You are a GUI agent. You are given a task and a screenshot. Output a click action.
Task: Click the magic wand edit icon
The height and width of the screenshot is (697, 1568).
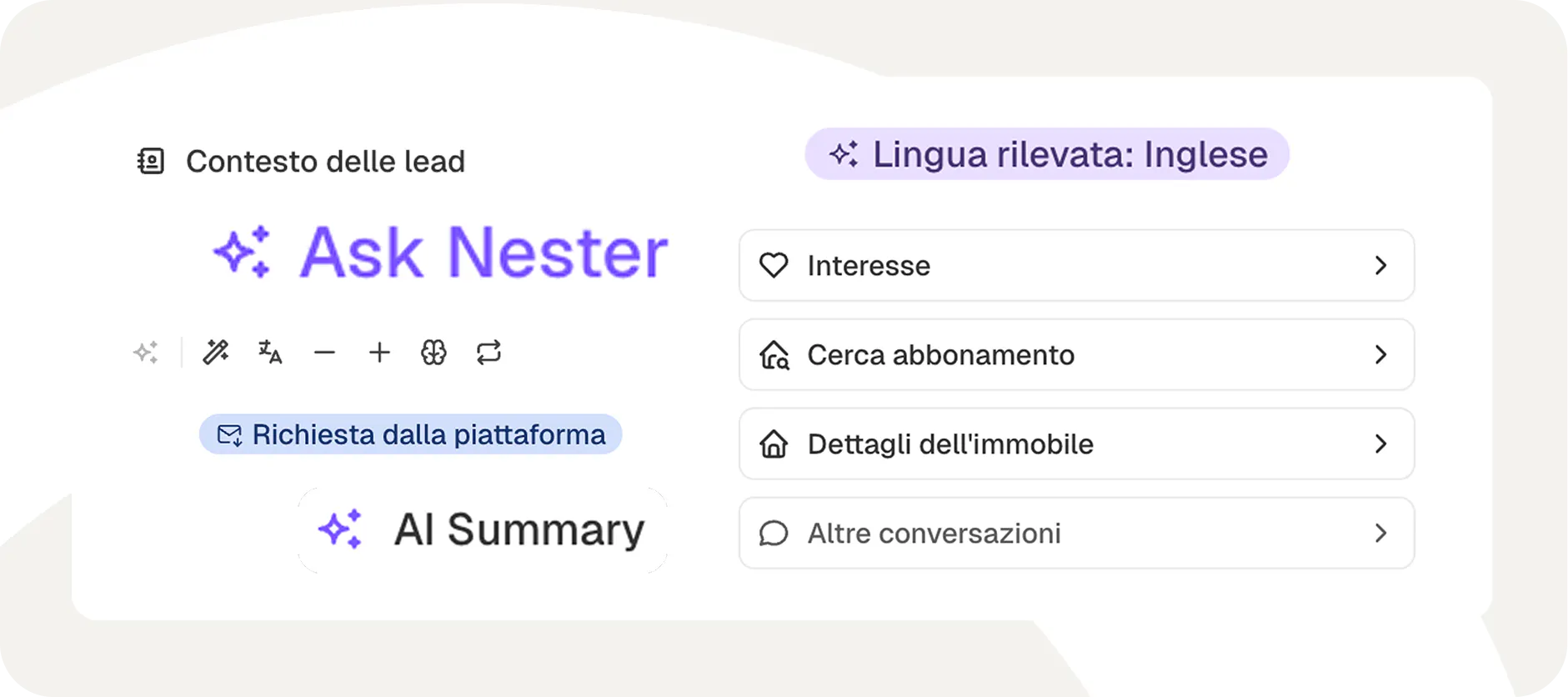(x=216, y=353)
